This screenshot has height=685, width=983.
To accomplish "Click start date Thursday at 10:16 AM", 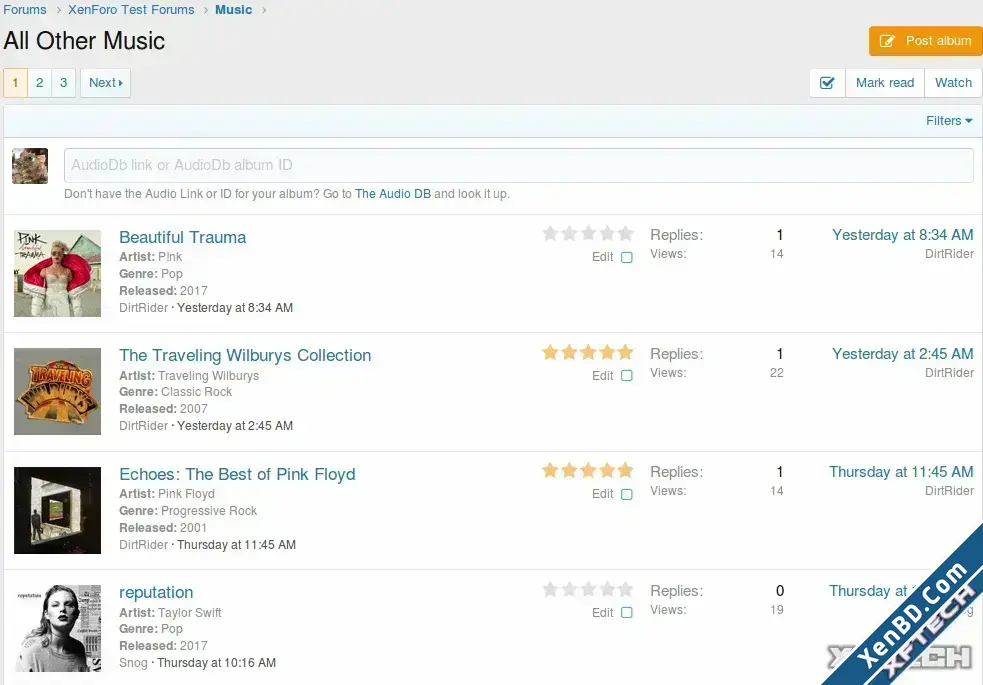I will 216,662.
